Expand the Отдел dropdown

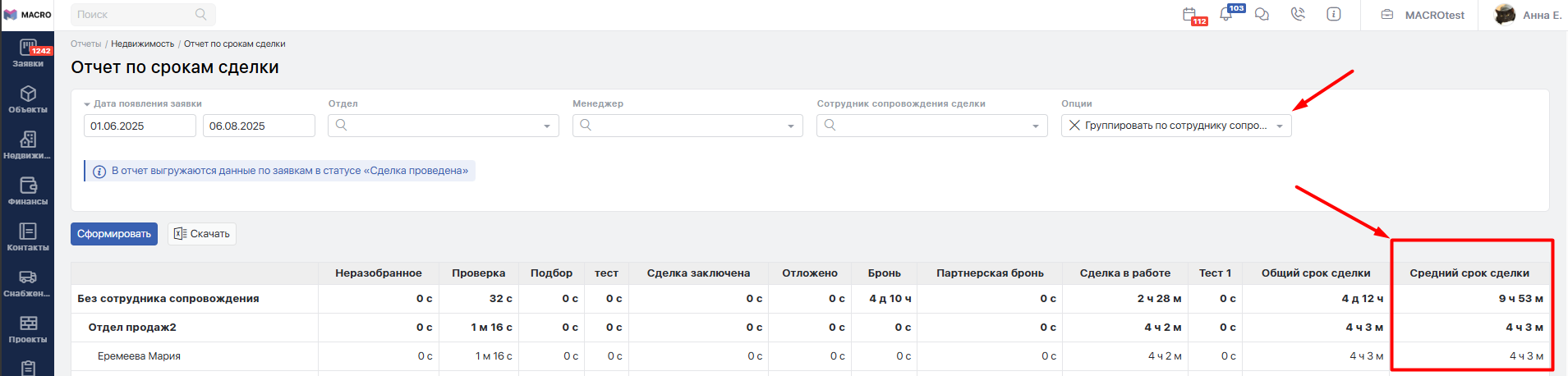point(443,126)
